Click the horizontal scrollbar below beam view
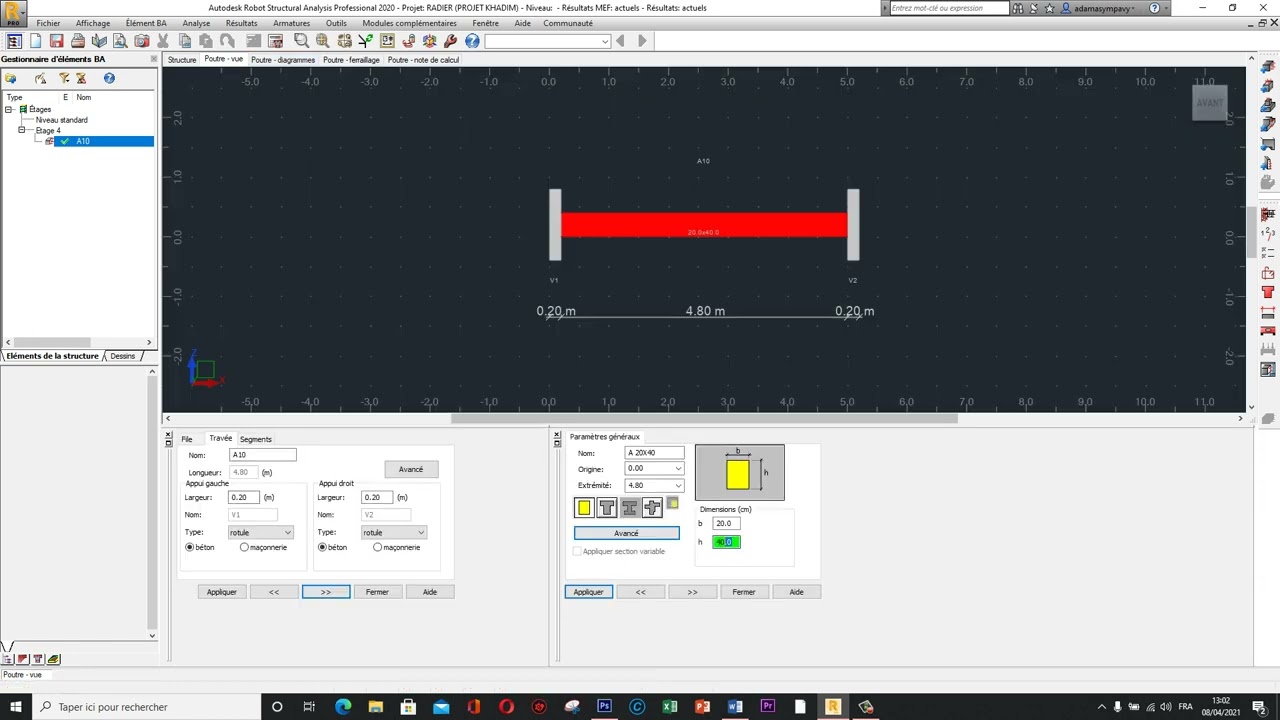Image resolution: width=1280 pixels, height=720 pixels. [x=704, y=418]
